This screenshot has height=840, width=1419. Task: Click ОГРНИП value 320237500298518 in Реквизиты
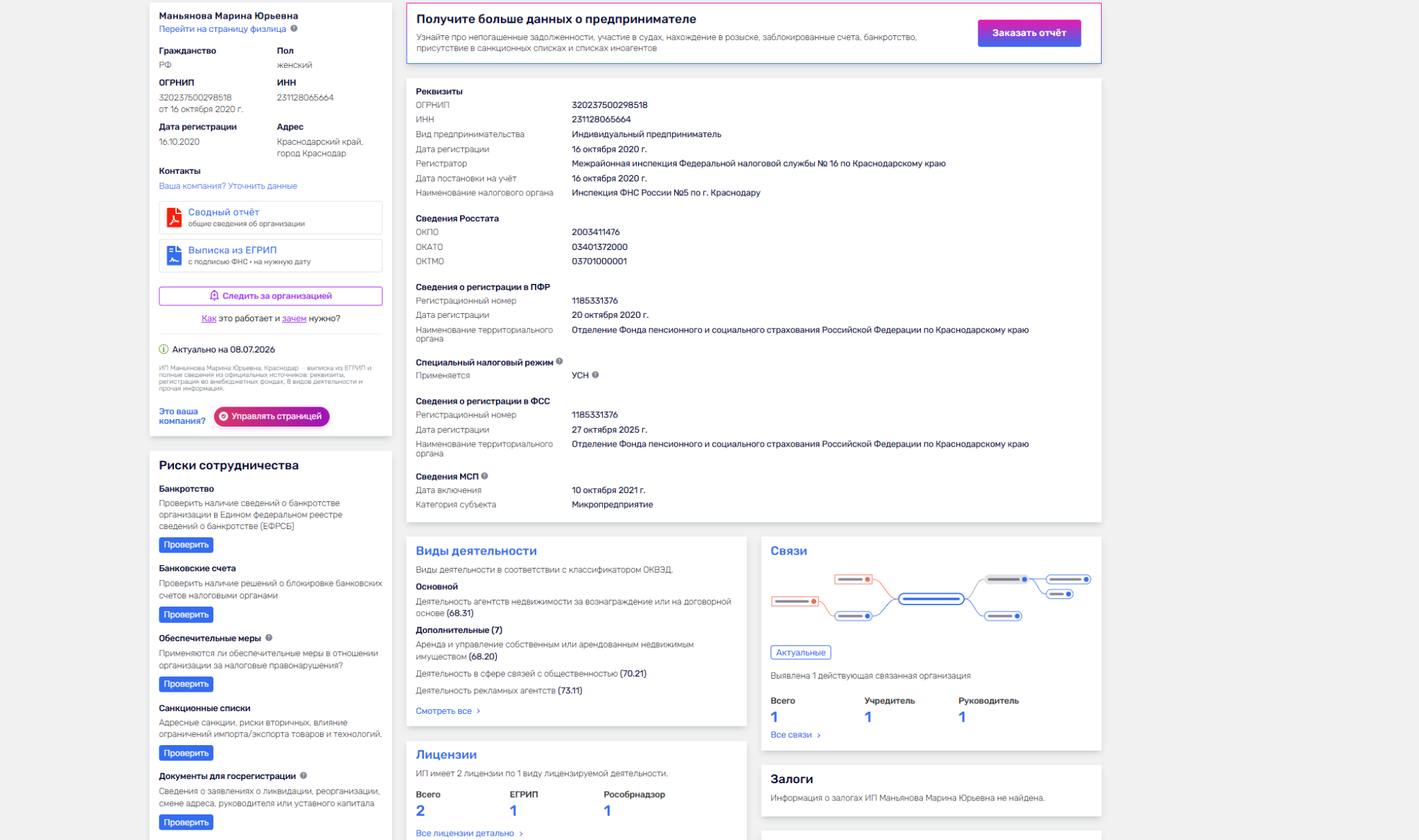click(x=609, y=105)
